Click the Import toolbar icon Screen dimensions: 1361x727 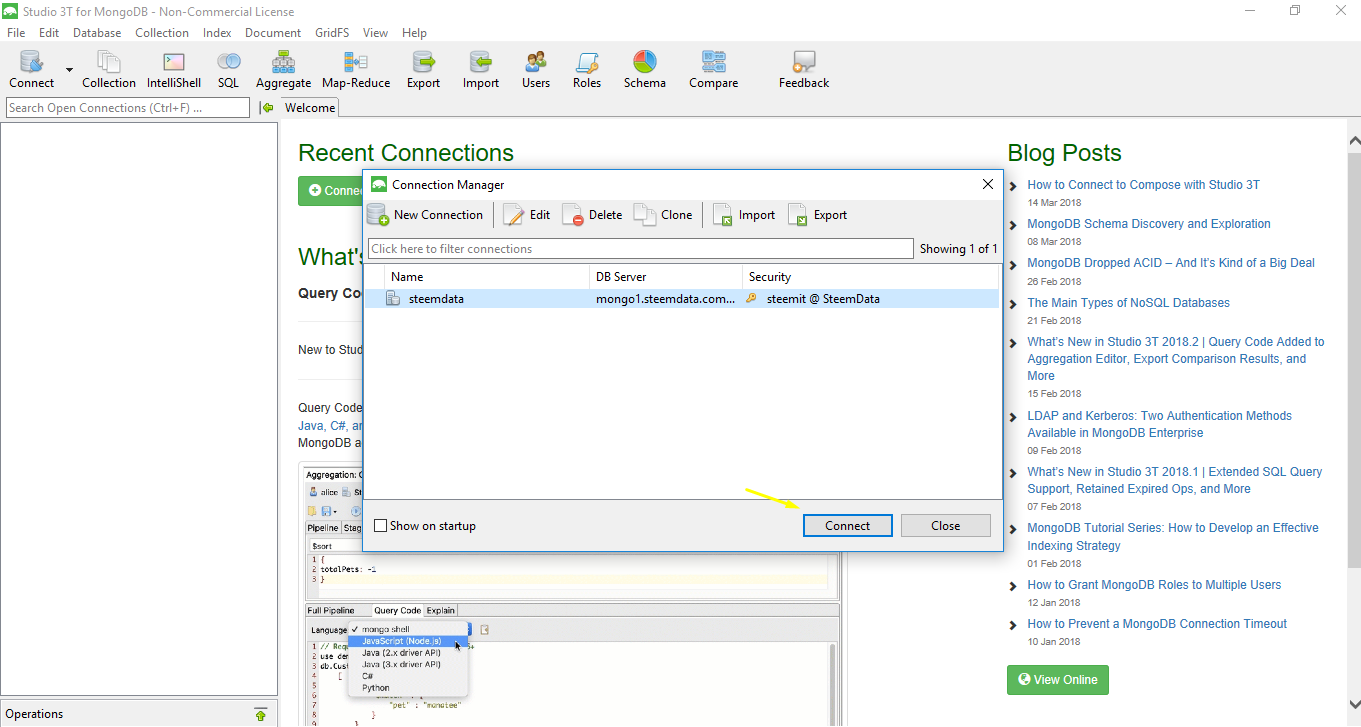481,70
